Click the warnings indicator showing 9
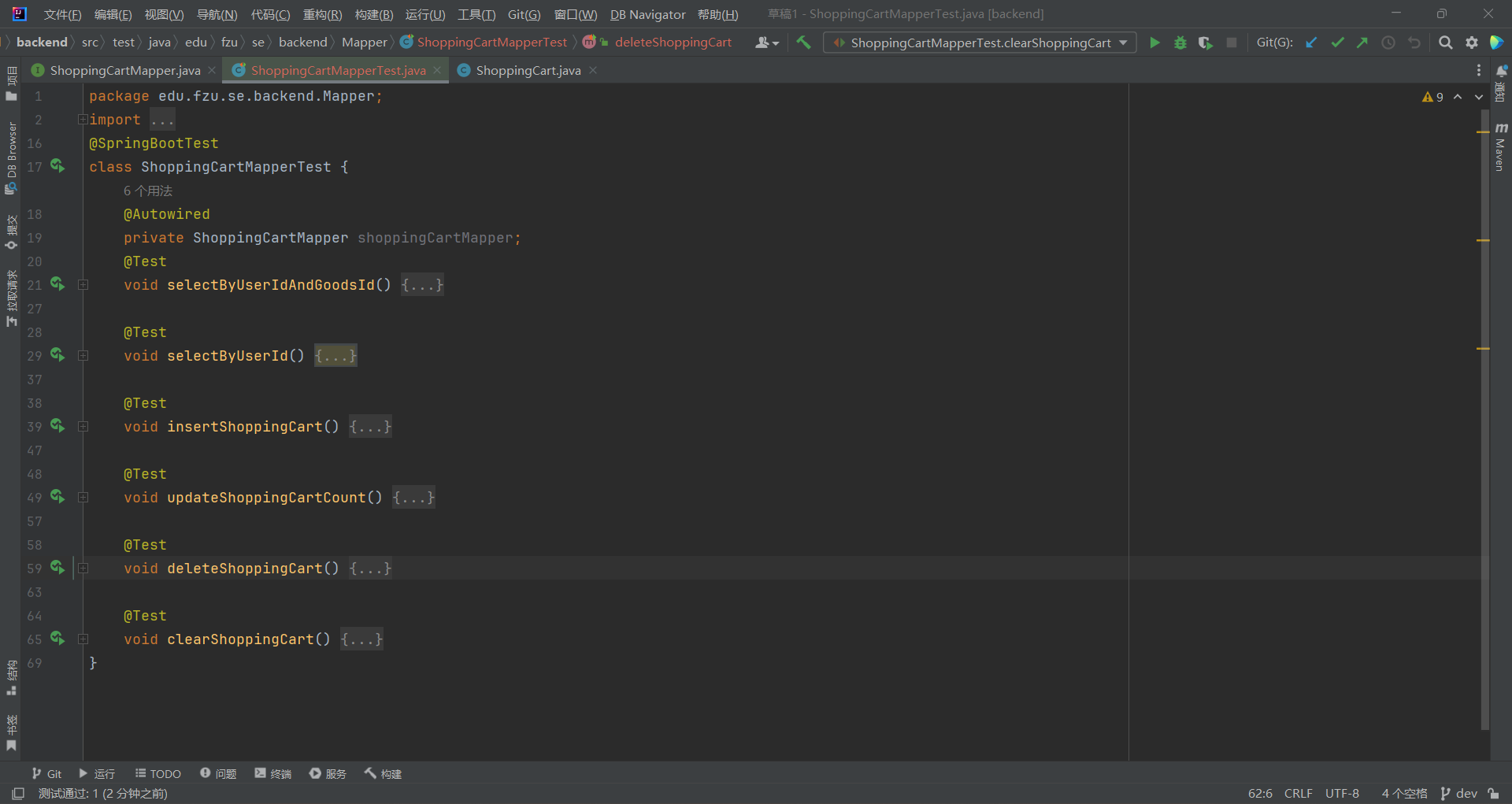Screen dimensions: 1512x804 [x=1432, y=97]
